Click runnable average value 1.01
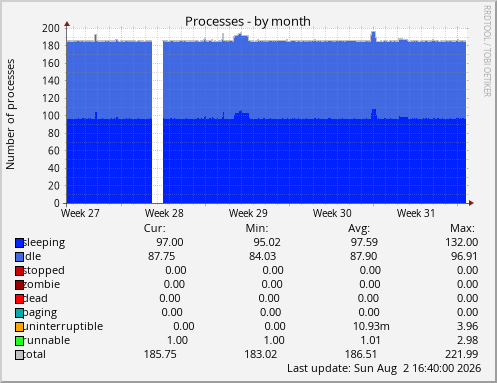 [370, 340]
